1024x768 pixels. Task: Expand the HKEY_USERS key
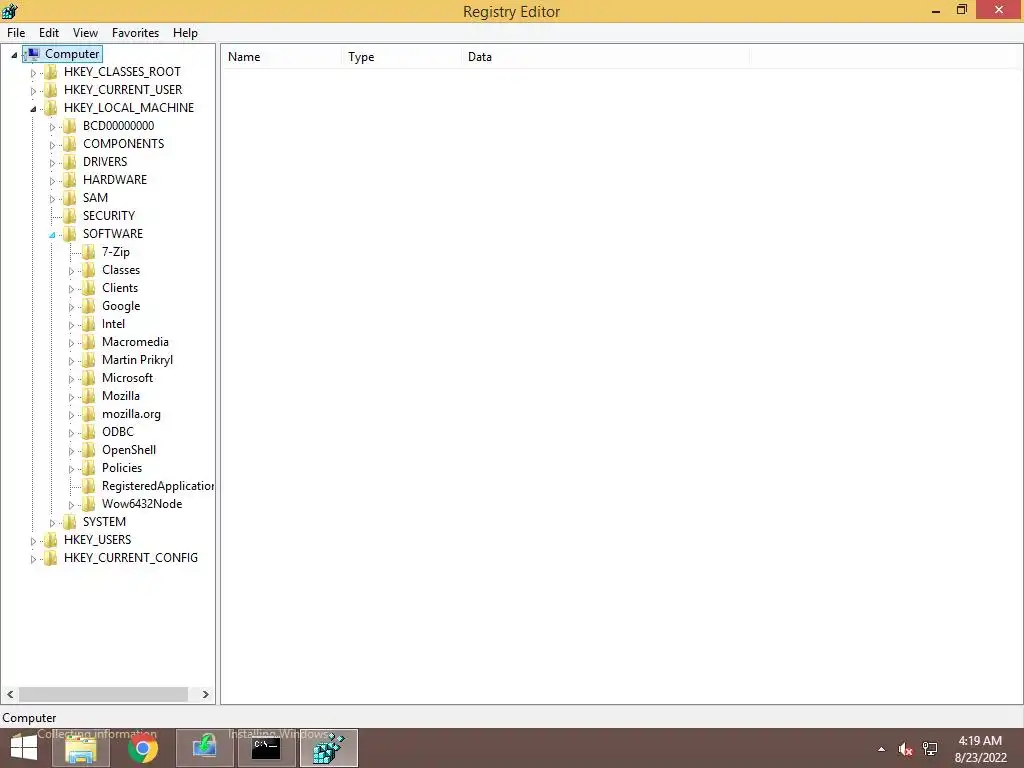point(33,541)
